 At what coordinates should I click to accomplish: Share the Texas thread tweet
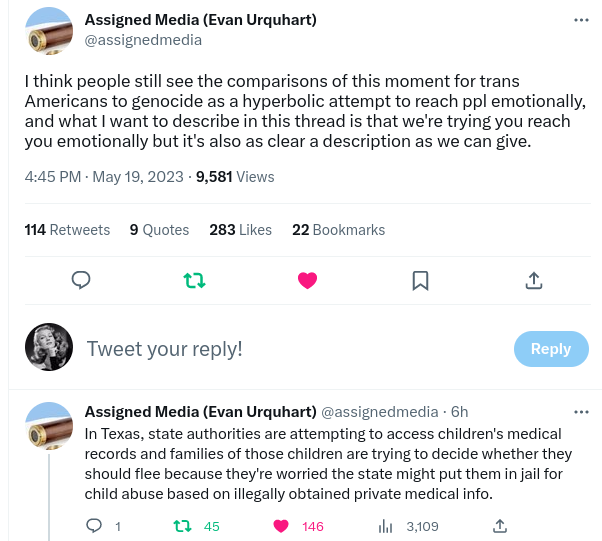coord(501,526)
